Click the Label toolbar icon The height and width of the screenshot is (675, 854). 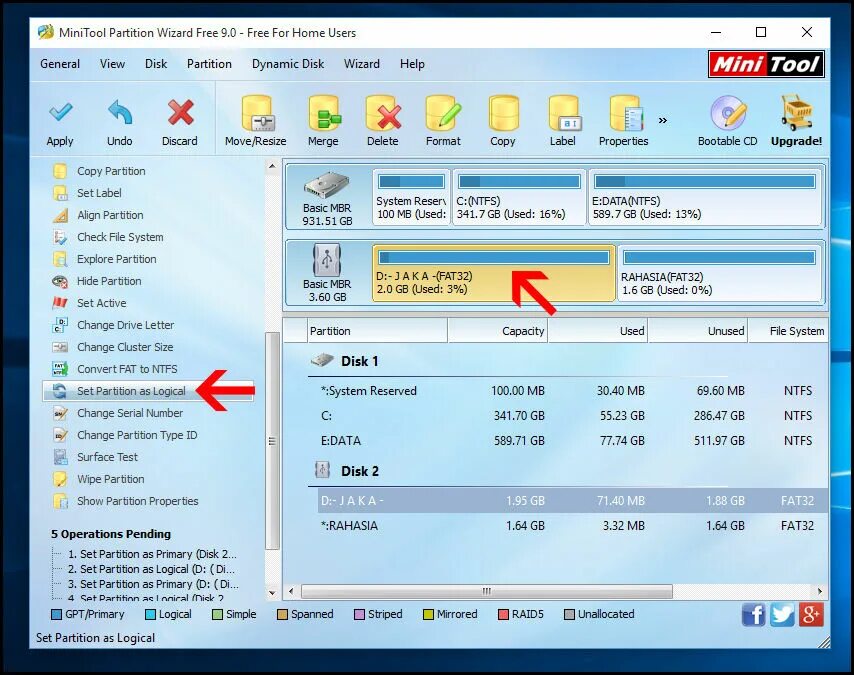tap(563, 113)
